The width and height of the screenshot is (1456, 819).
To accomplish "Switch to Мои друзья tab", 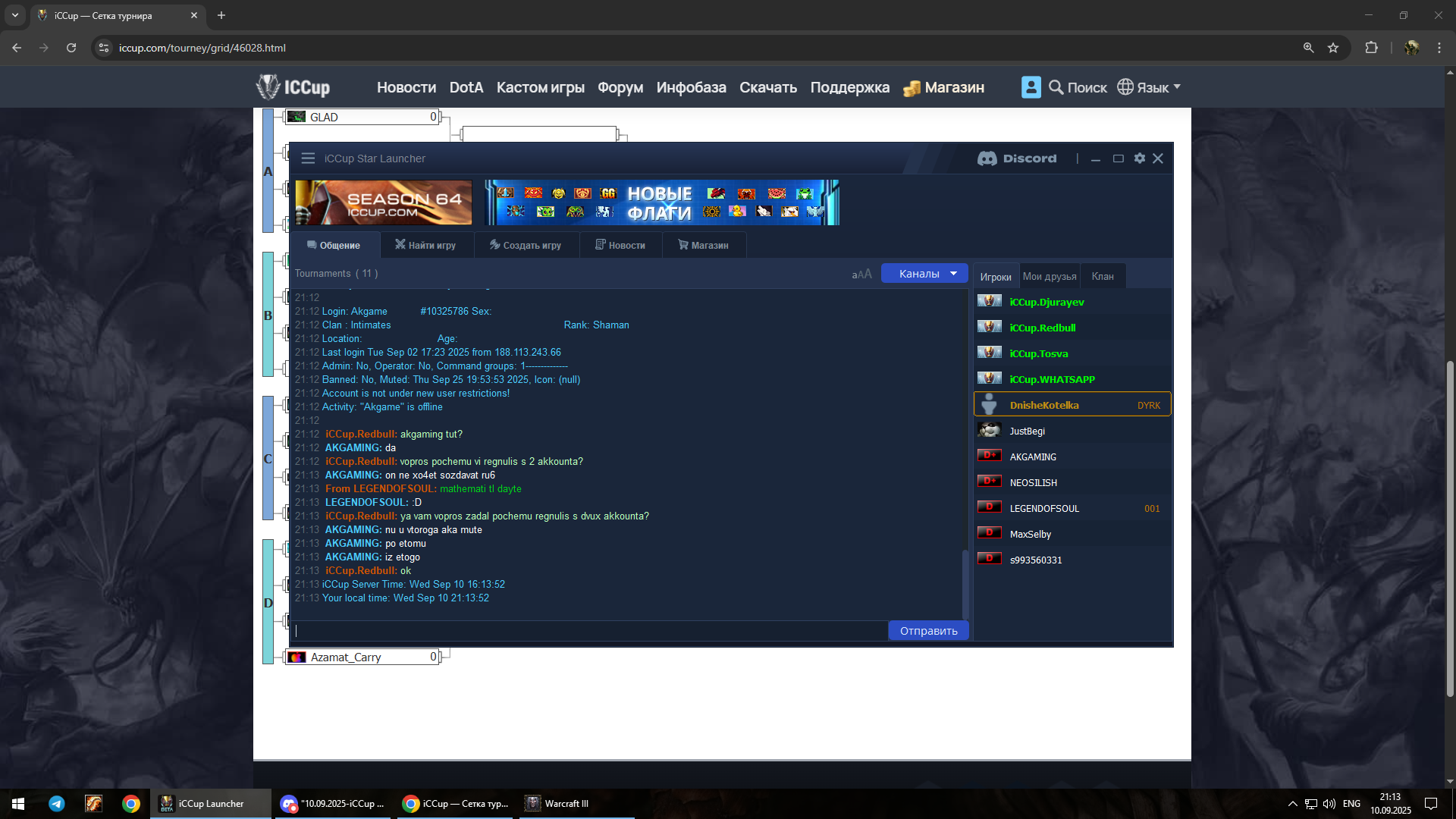I will pos(1050,277).
